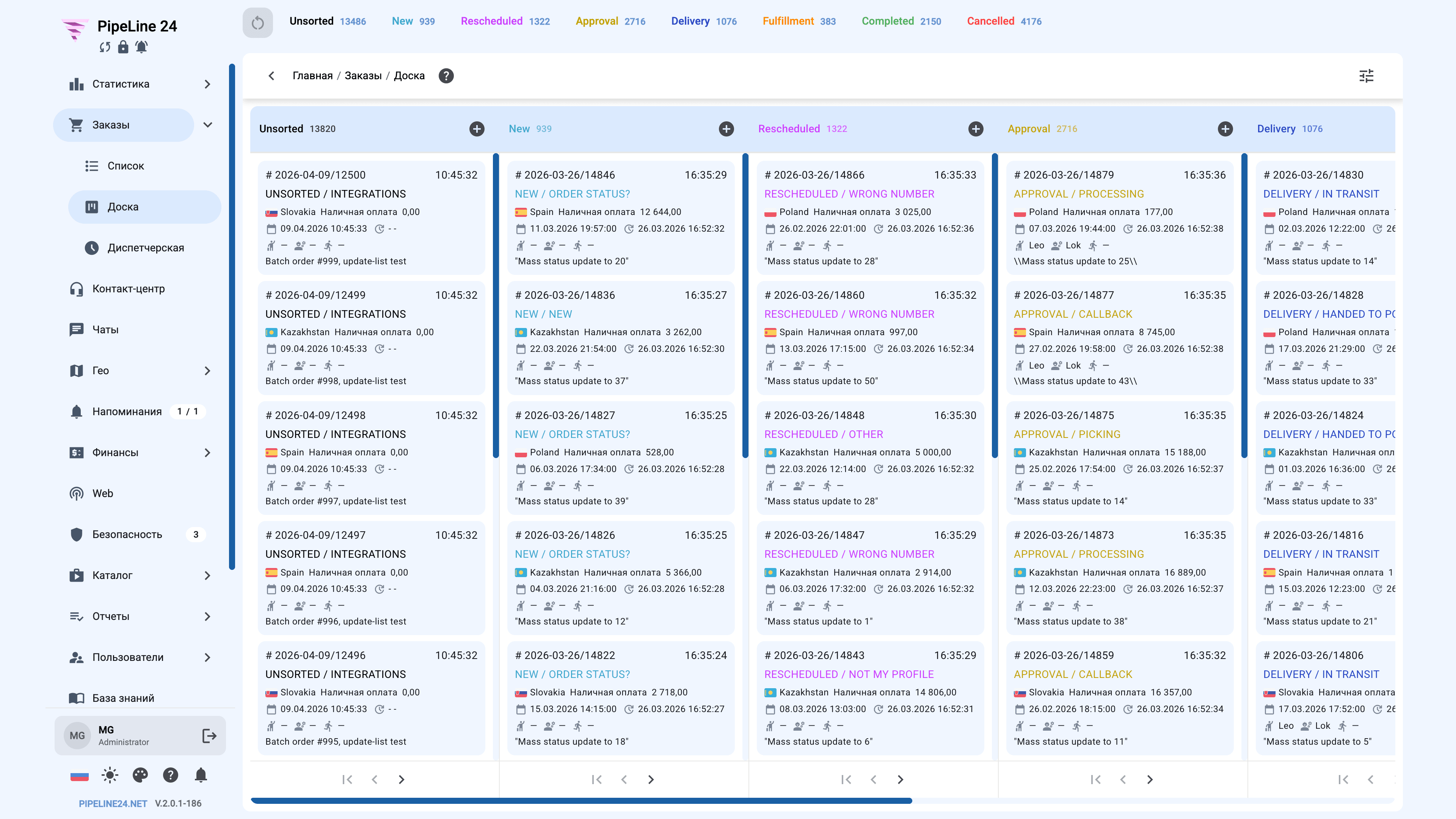This screenshot has height=819, width=1456.
Task: Expand Каталог menu chevron
Action: 207,576
